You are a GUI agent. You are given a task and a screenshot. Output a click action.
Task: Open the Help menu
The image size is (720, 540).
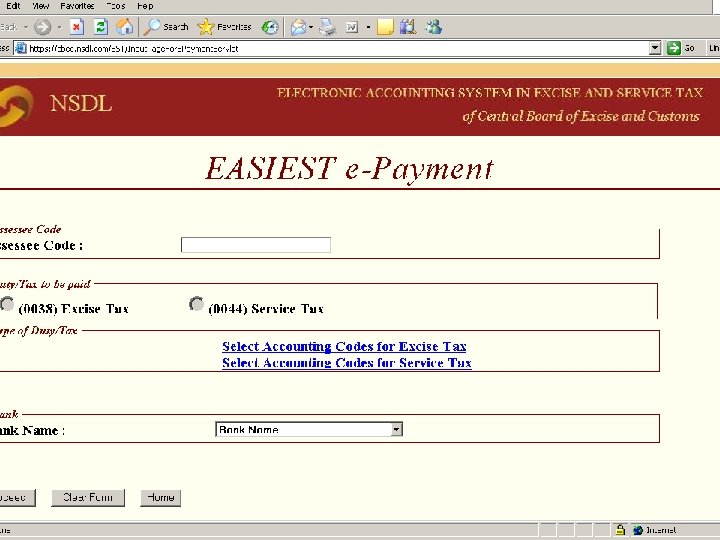(x=145, y=6)
